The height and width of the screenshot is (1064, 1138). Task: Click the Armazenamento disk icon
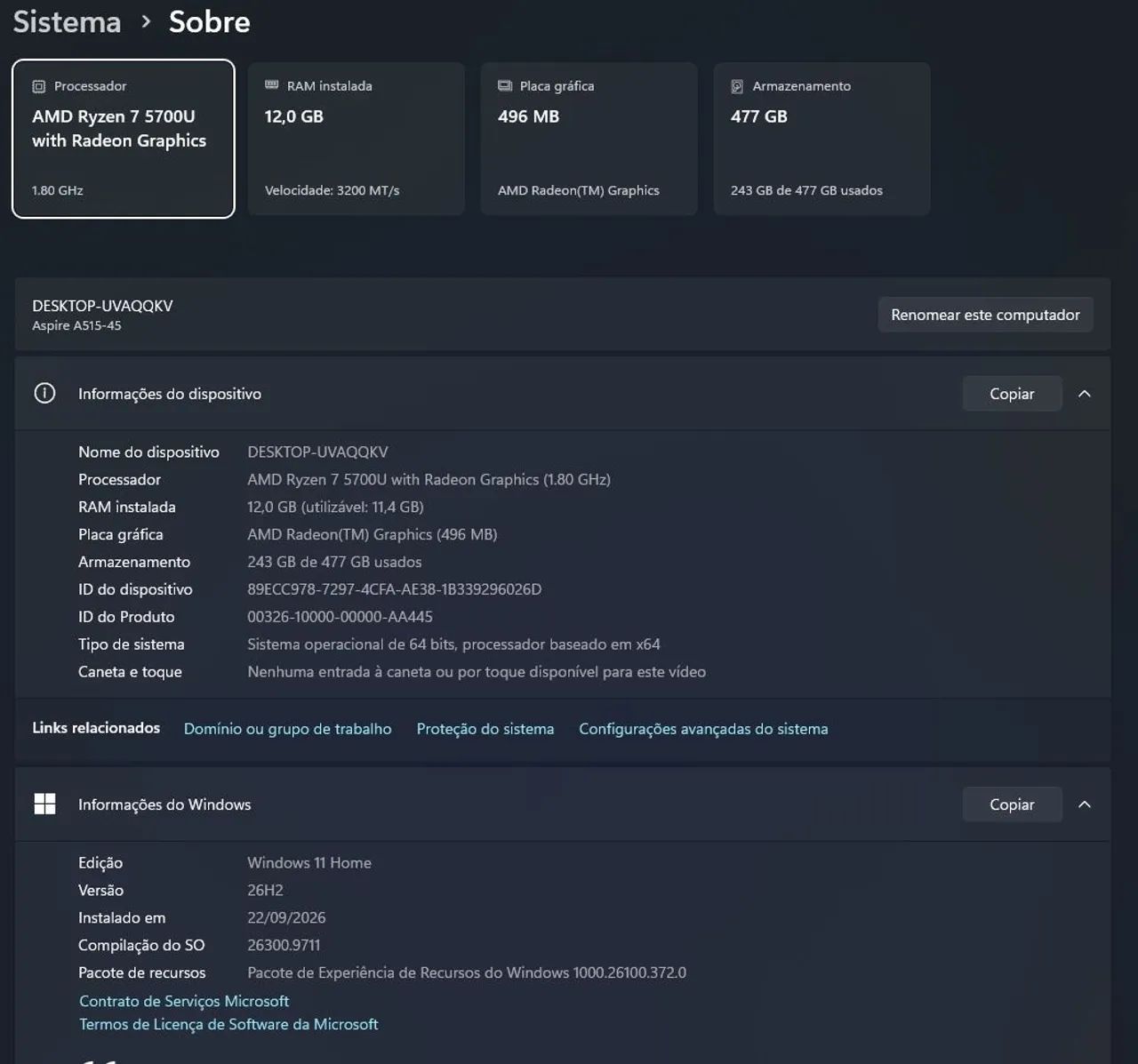click(x=737, y=86)
